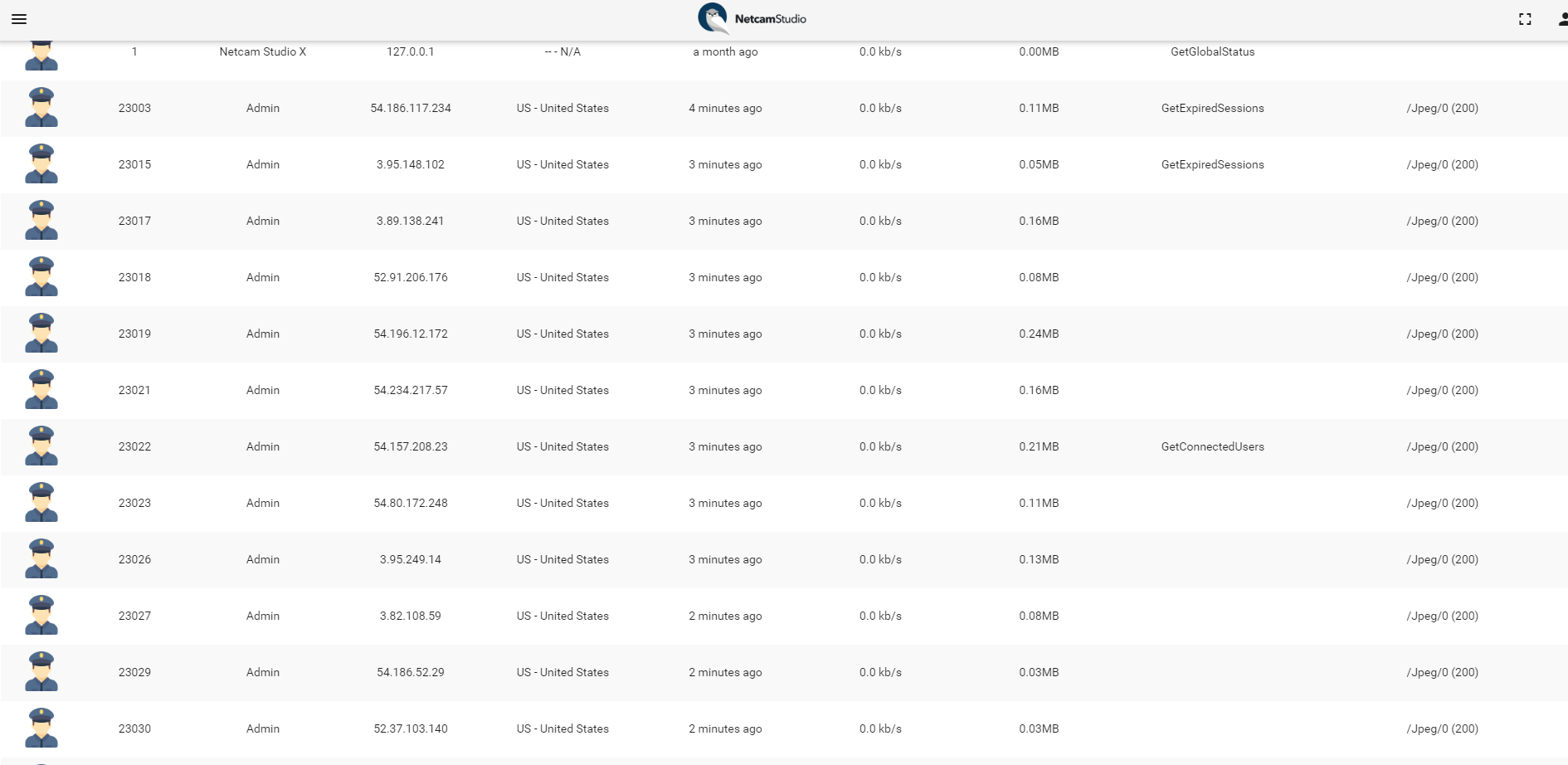1568x765 pixels.
Task: Click the officer avatar for session 23021
Action: click(41, 390)
